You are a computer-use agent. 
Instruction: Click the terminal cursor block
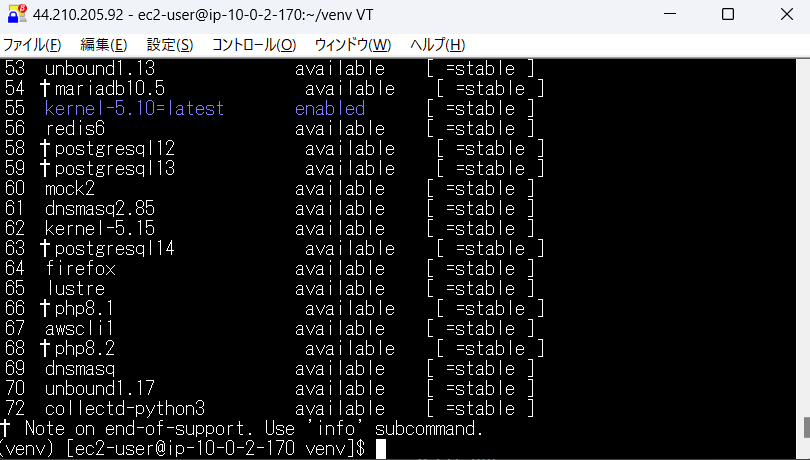tap(381, 449)
